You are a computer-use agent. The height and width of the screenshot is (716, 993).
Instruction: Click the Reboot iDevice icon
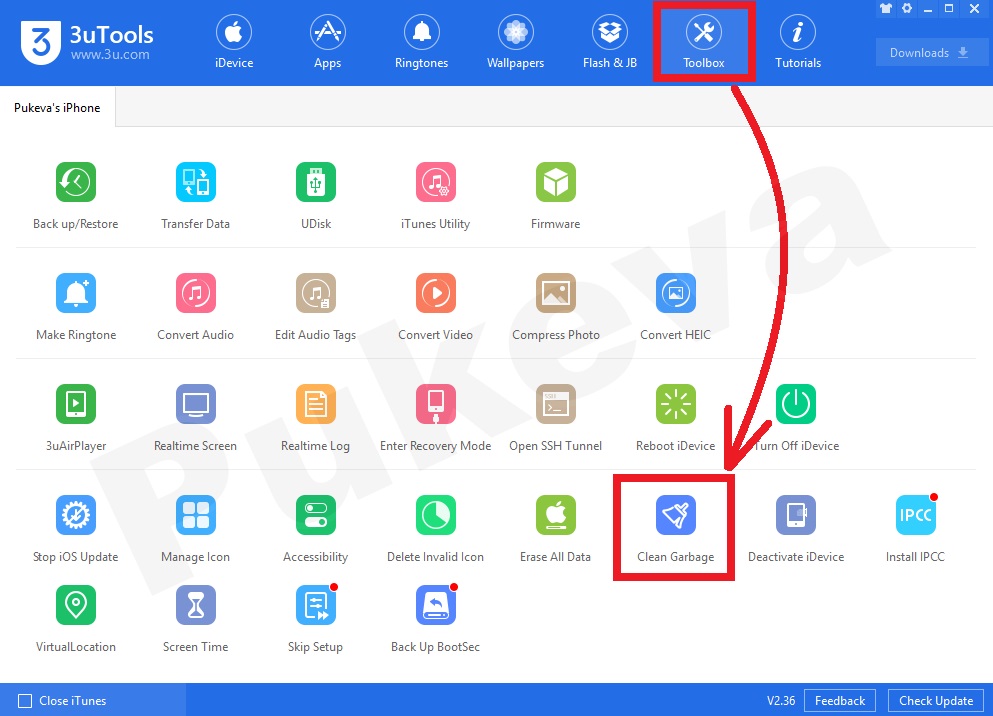(676, 404)
